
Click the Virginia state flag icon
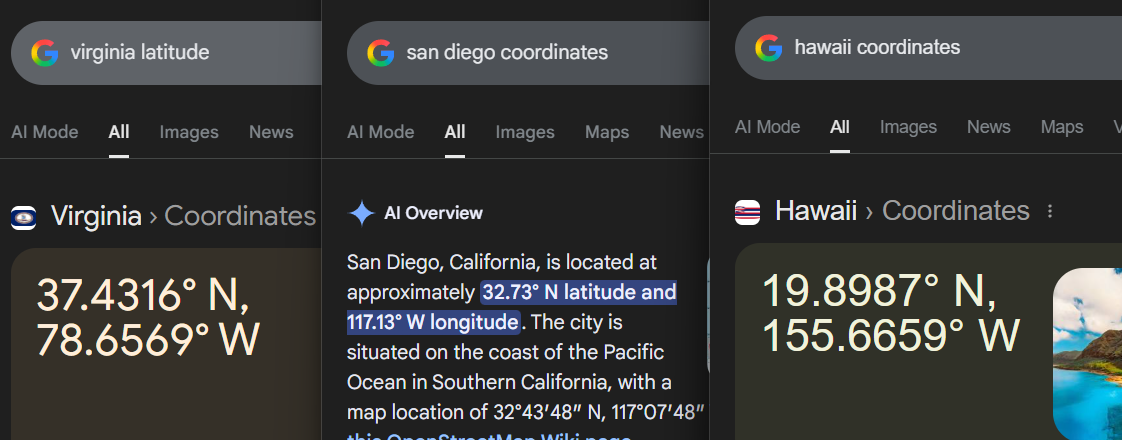coord(24,217)
